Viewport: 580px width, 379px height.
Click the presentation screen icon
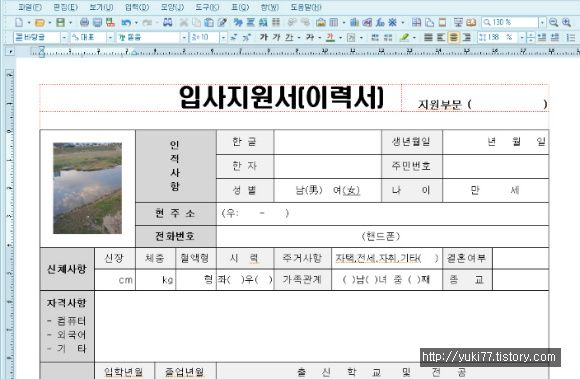coord(458,23)
